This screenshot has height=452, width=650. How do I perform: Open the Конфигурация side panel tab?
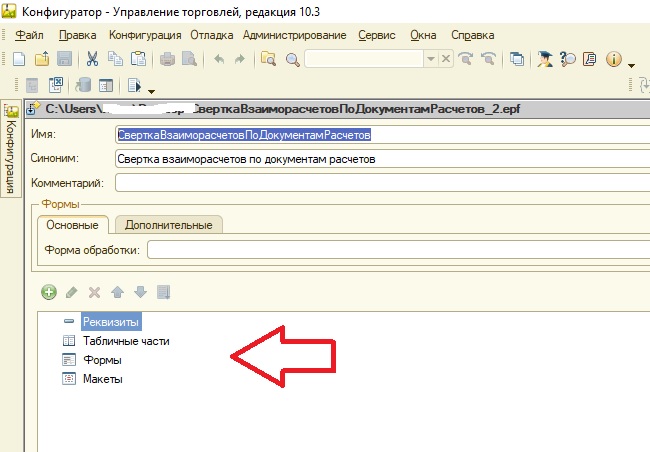[x=11, y=149]
